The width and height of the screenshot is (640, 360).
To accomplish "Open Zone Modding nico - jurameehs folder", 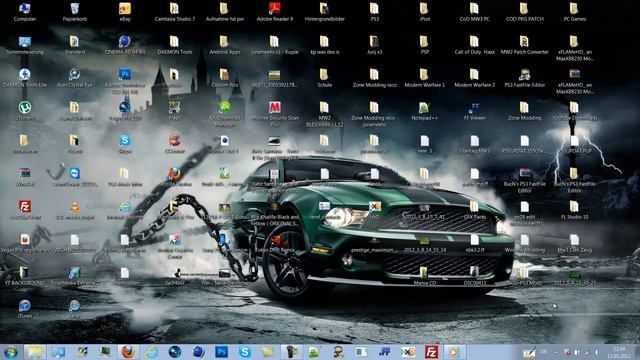I will (x=374, y=113).
